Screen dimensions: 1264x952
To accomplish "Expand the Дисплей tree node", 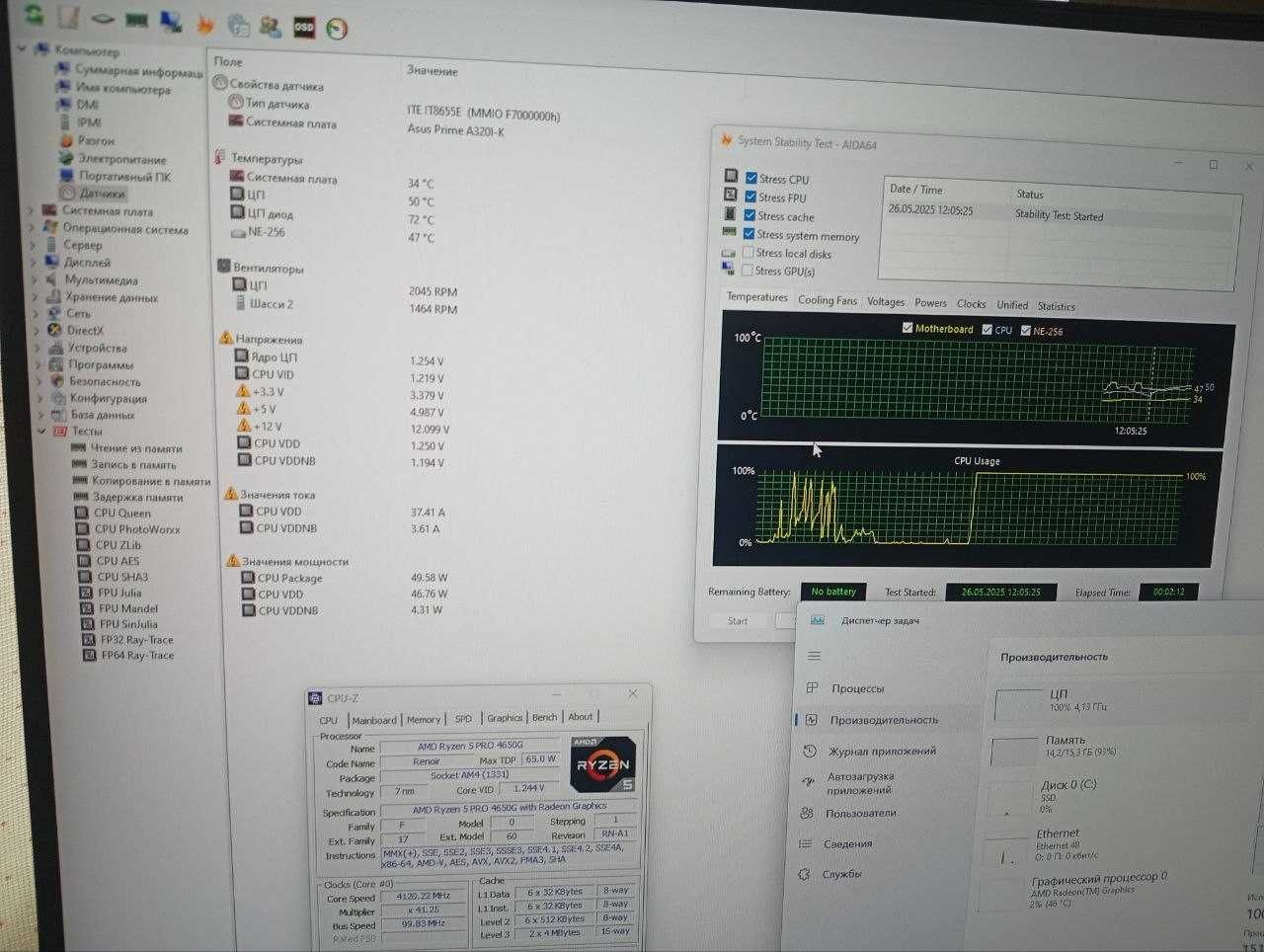I will pyautogui.click(x=35, y=262).
